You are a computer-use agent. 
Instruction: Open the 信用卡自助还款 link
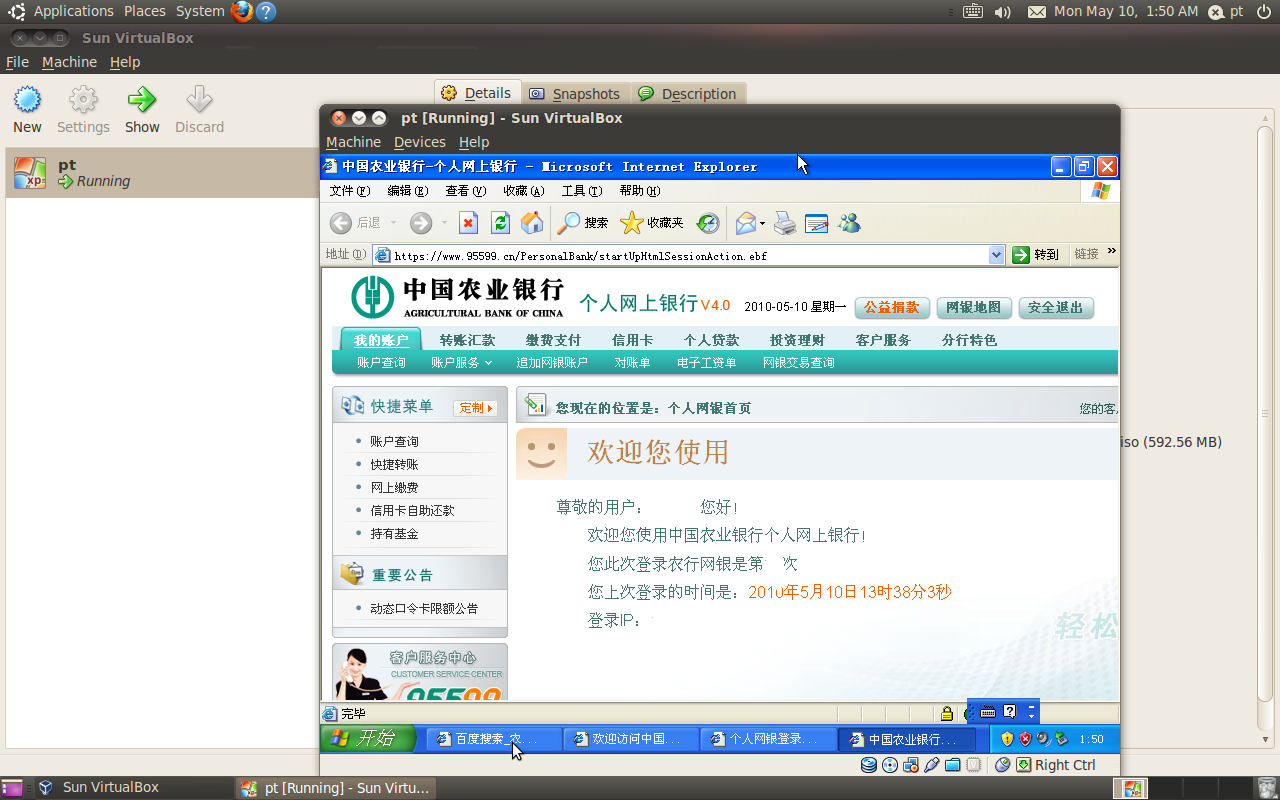pos(412,511)
